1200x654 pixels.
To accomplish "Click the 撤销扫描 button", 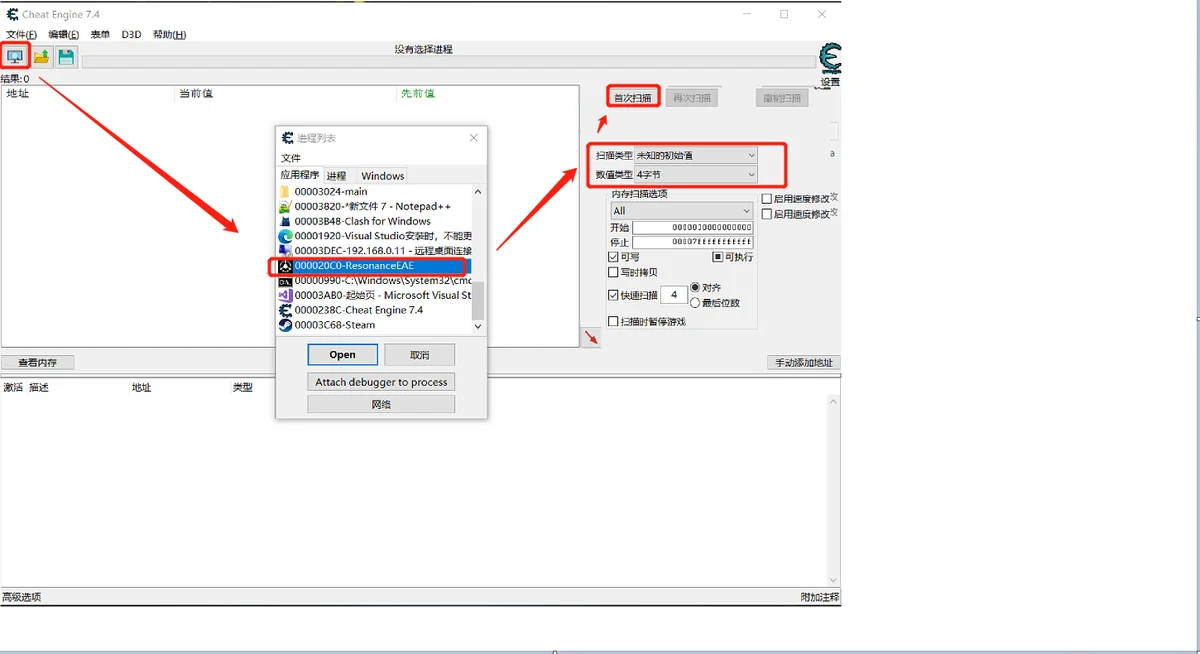I will 782,98.
